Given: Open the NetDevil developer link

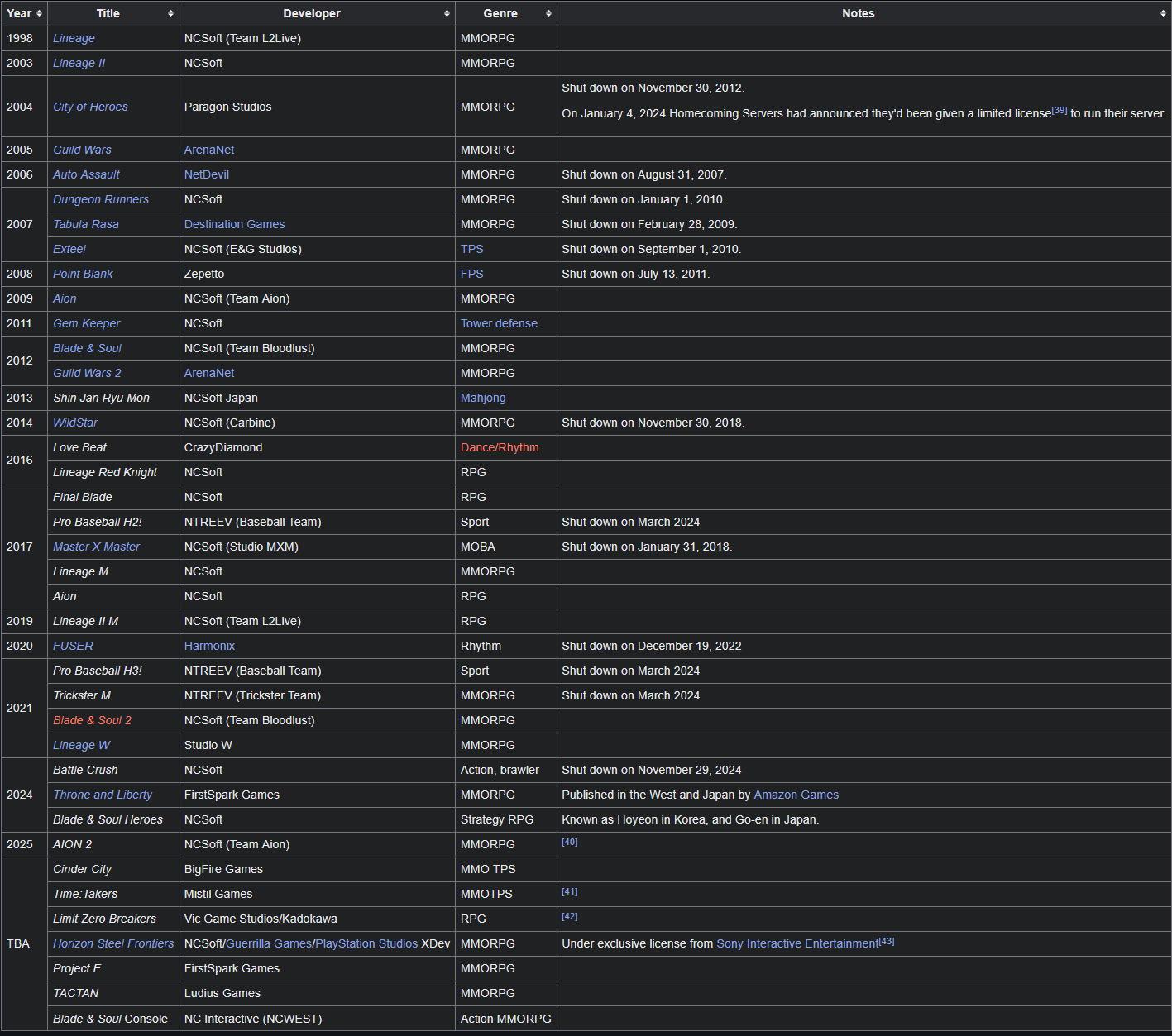Looking at the screenshot, I should 207,174.
